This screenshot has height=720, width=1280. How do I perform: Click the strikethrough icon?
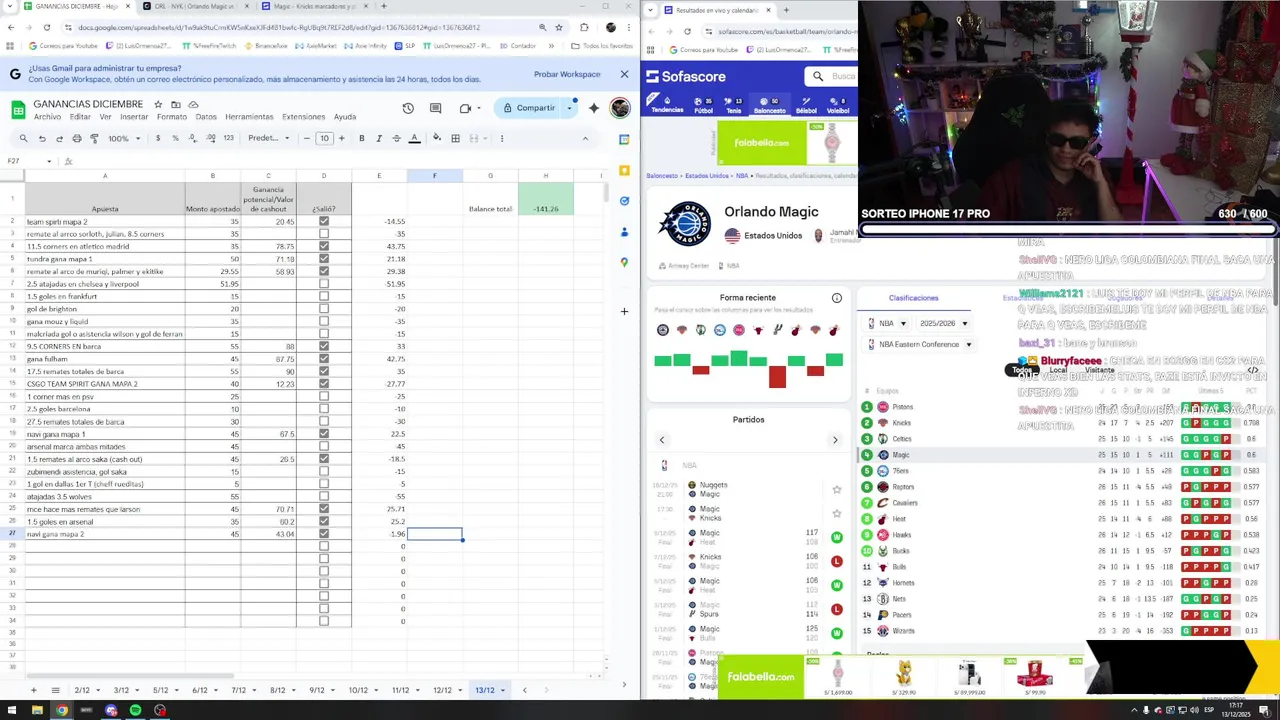point(396,138)
